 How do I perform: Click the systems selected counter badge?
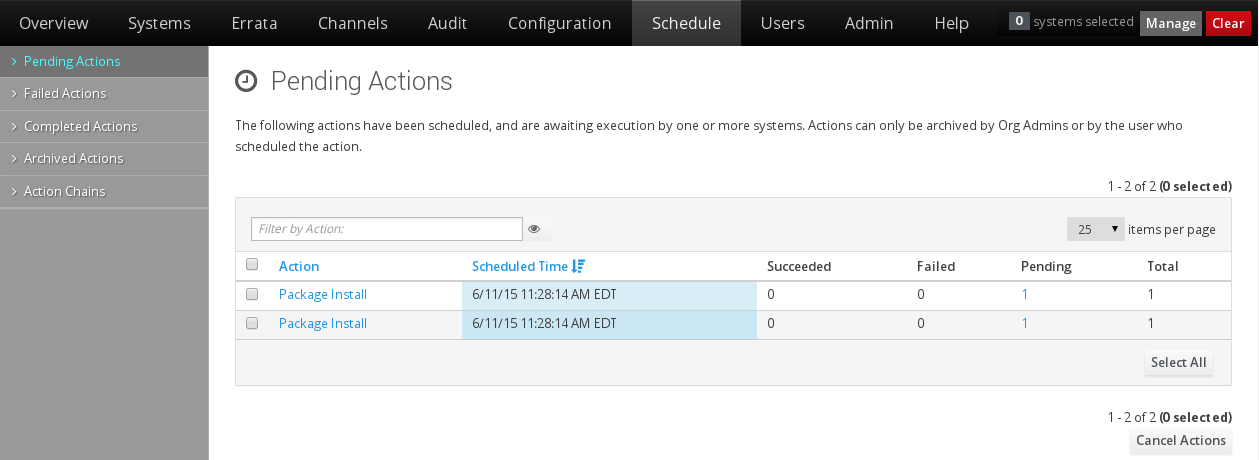point(1019,21)
